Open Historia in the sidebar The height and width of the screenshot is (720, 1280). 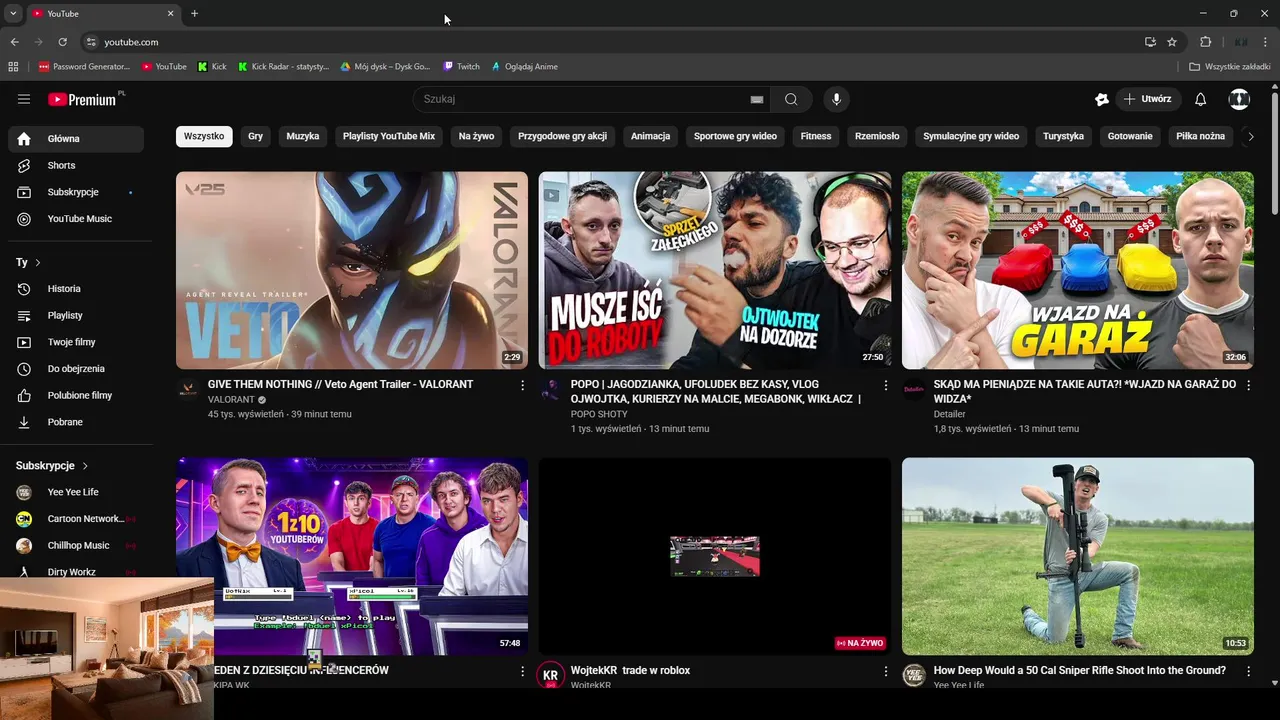(76, 289)
